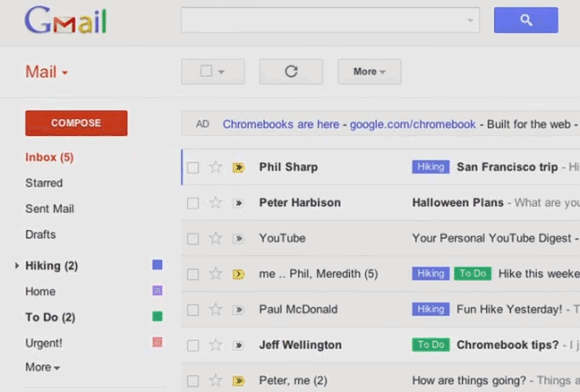
Task: Click Hiking tag on San Francisco trip email
Action: [x=431, y=167]
